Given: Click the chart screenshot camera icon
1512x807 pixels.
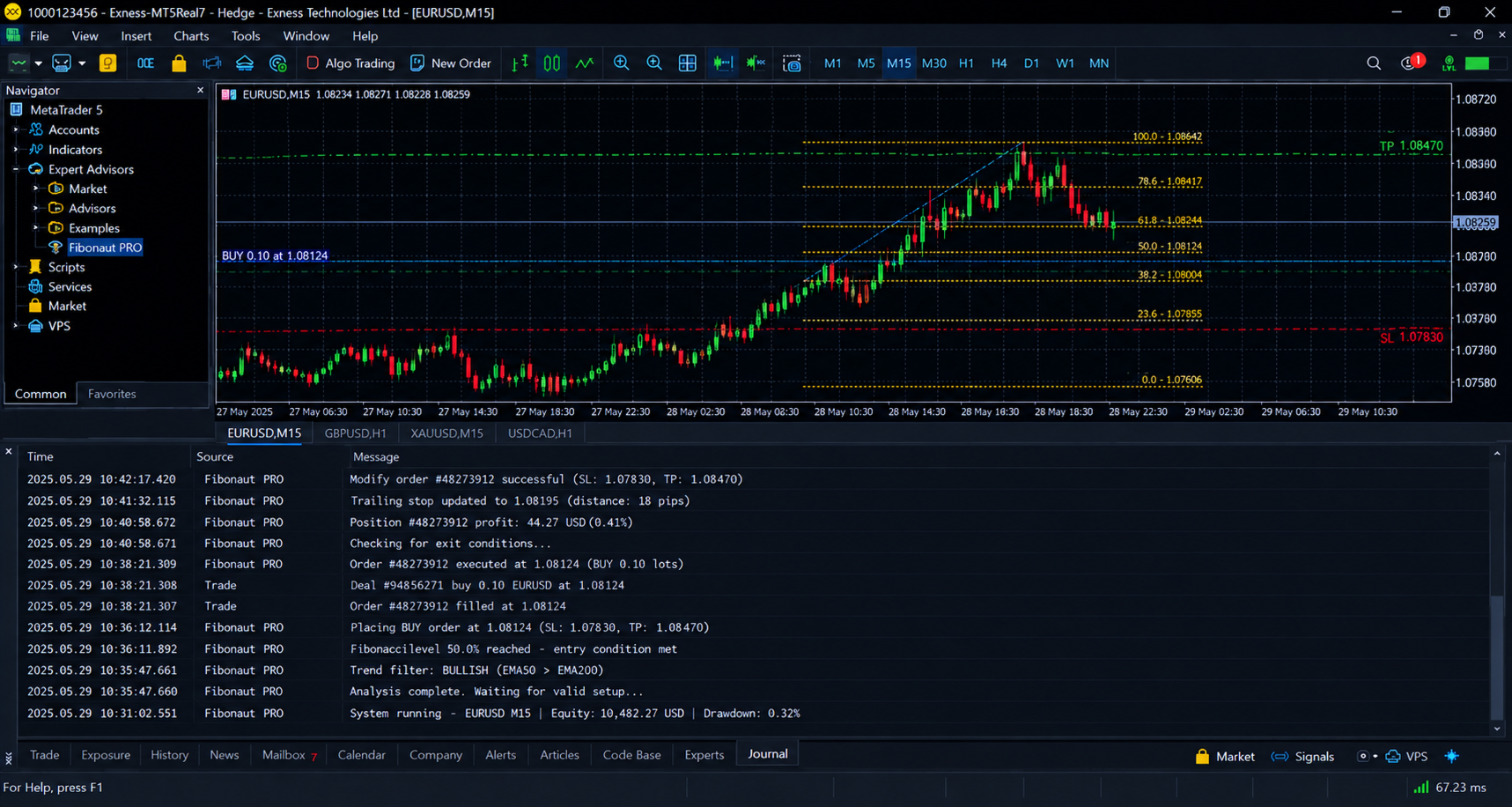Looking at the screenshot, I should coord(792,63).
